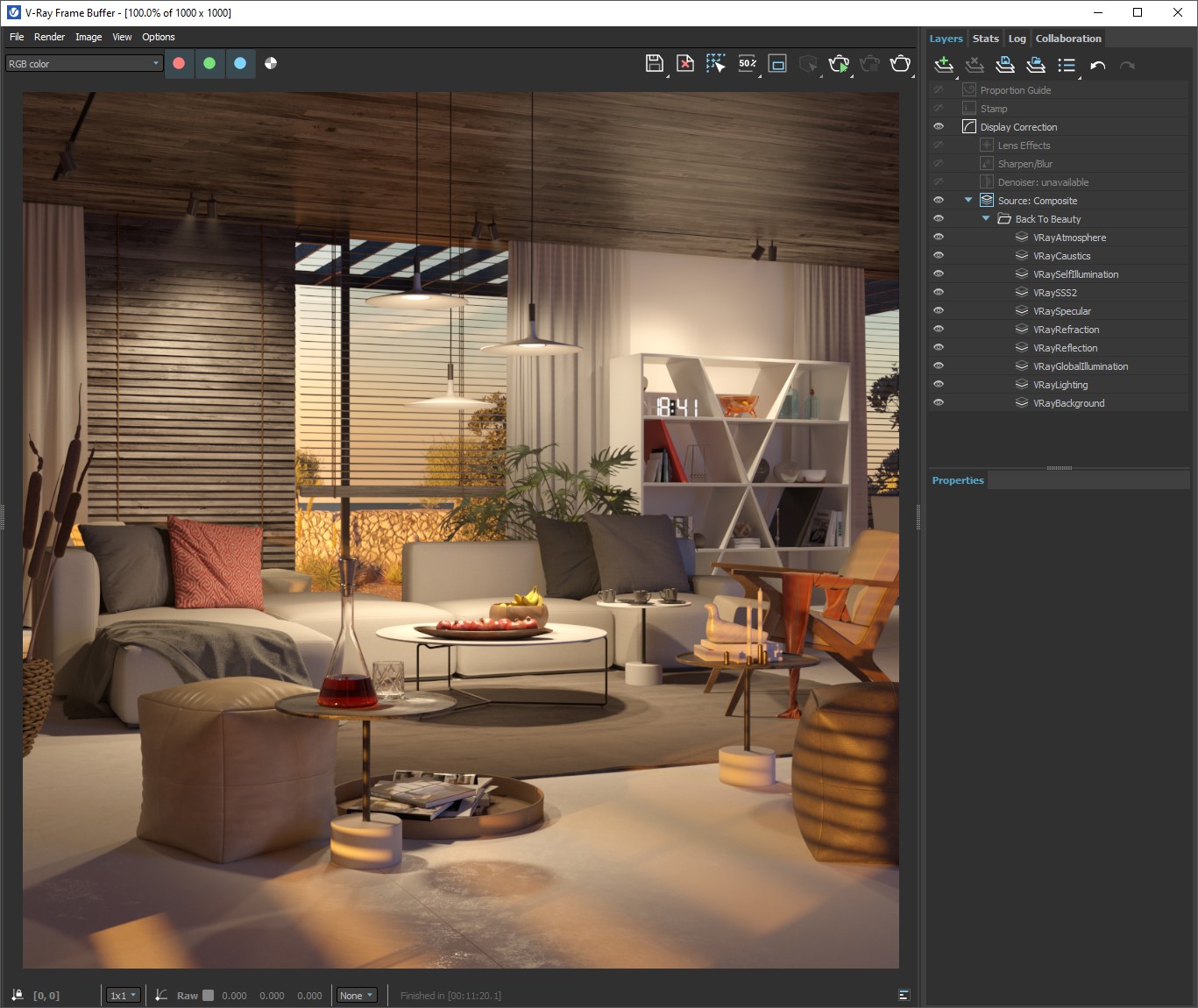Open the Render menu

[x=49, y=37]
